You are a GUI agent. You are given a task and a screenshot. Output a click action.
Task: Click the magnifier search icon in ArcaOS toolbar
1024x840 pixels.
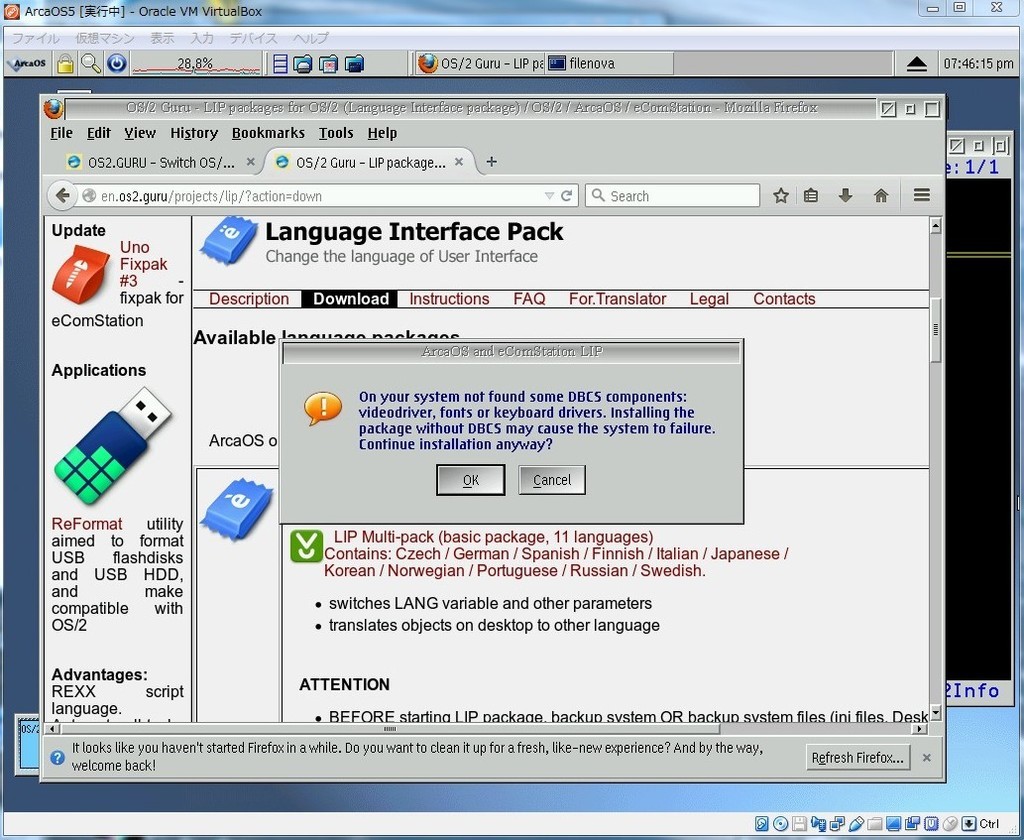click(91, 63)
